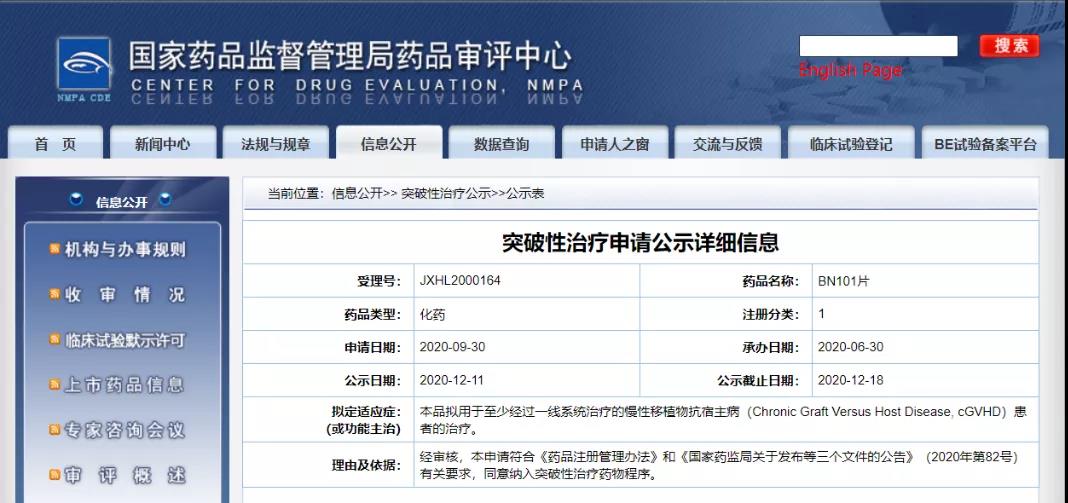The height and width of the screenshot is (503, 1068).
Task: Click the 药品名称 label
Action: 770,281
